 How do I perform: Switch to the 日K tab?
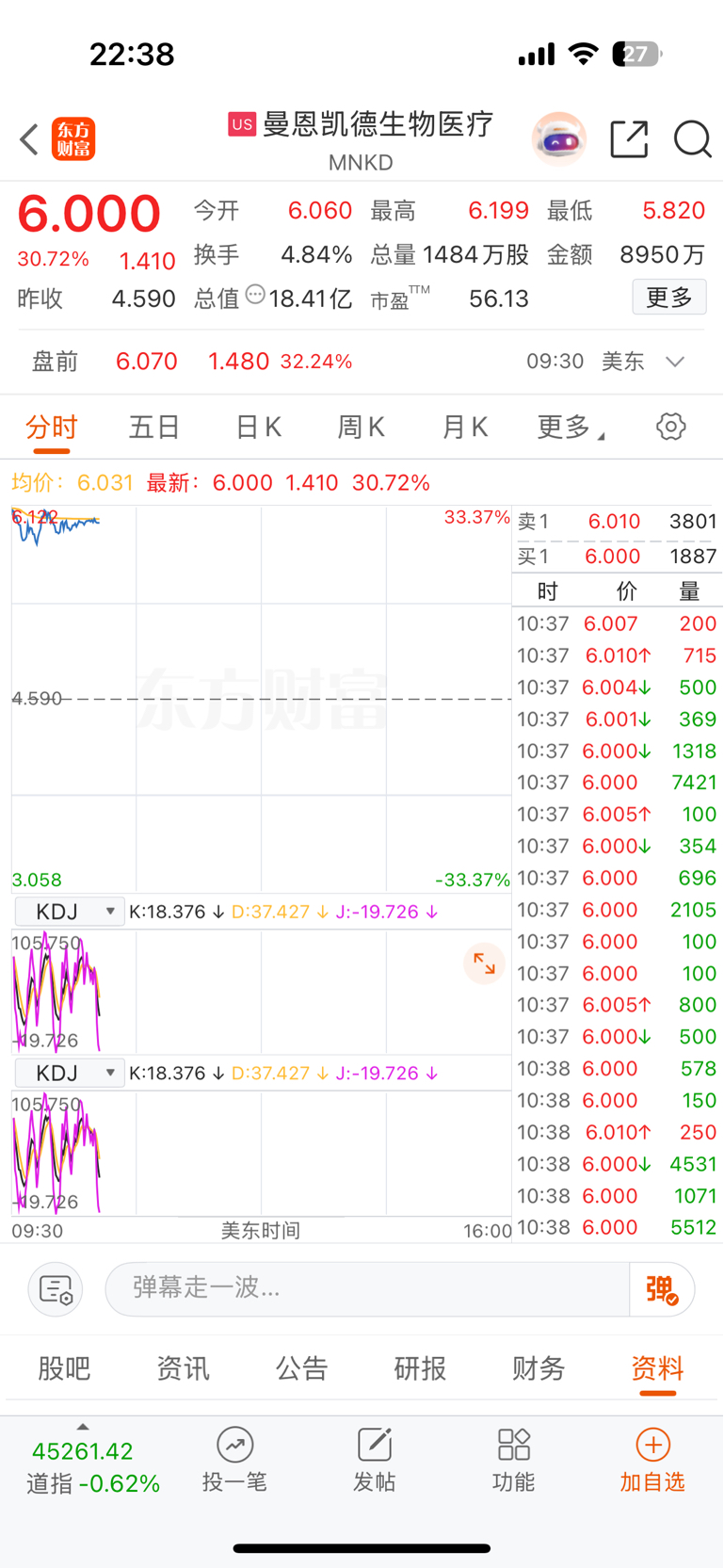pyautogui.click(x=258, y=428)
